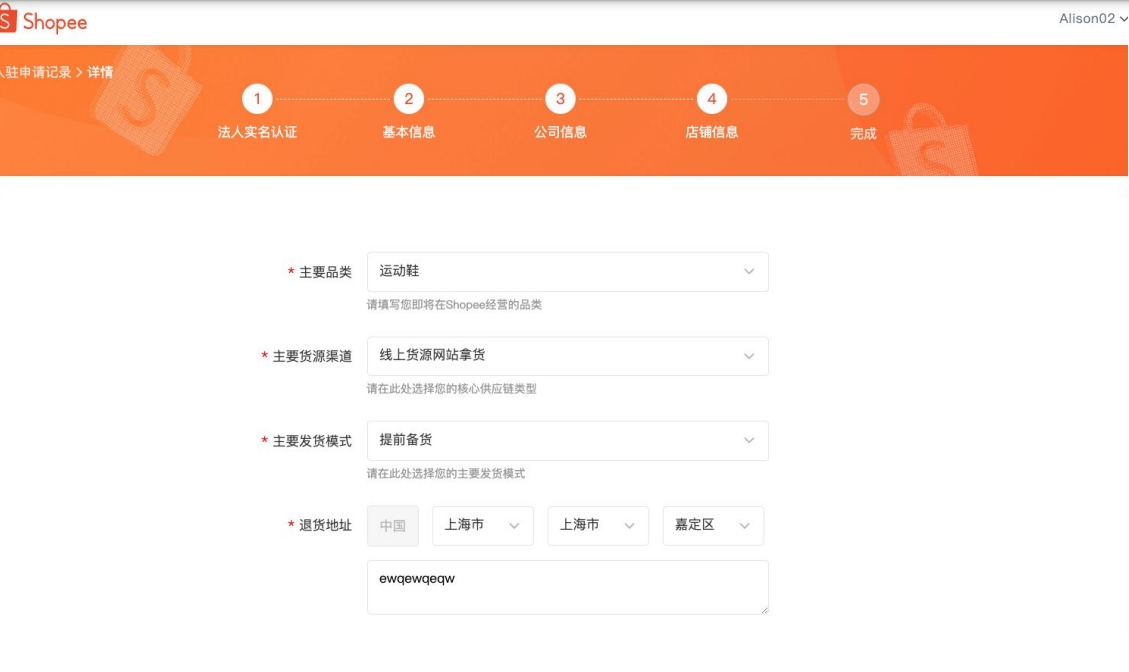The image size is (1129, 672).
Task: Click the textarea resize handle
Action: click(x=763, y=612)
